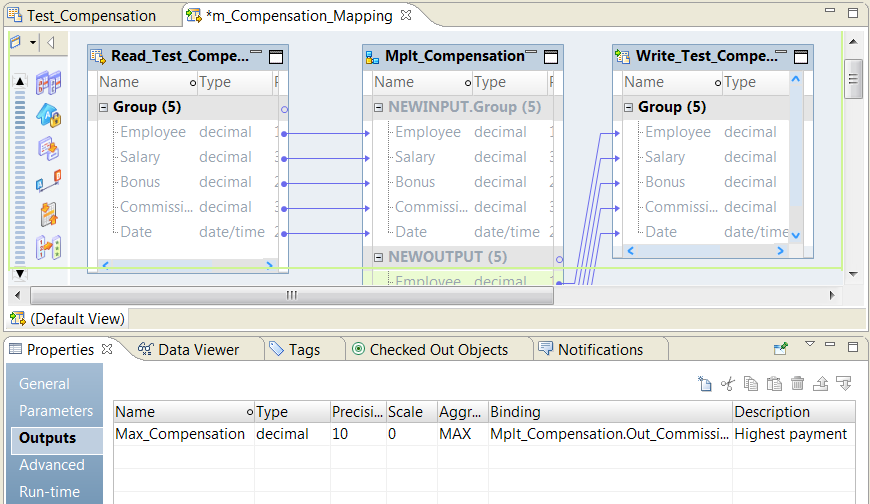Click the Copy icon in Outputs toolbar
The image size is (870, 504).
point(751,383)
